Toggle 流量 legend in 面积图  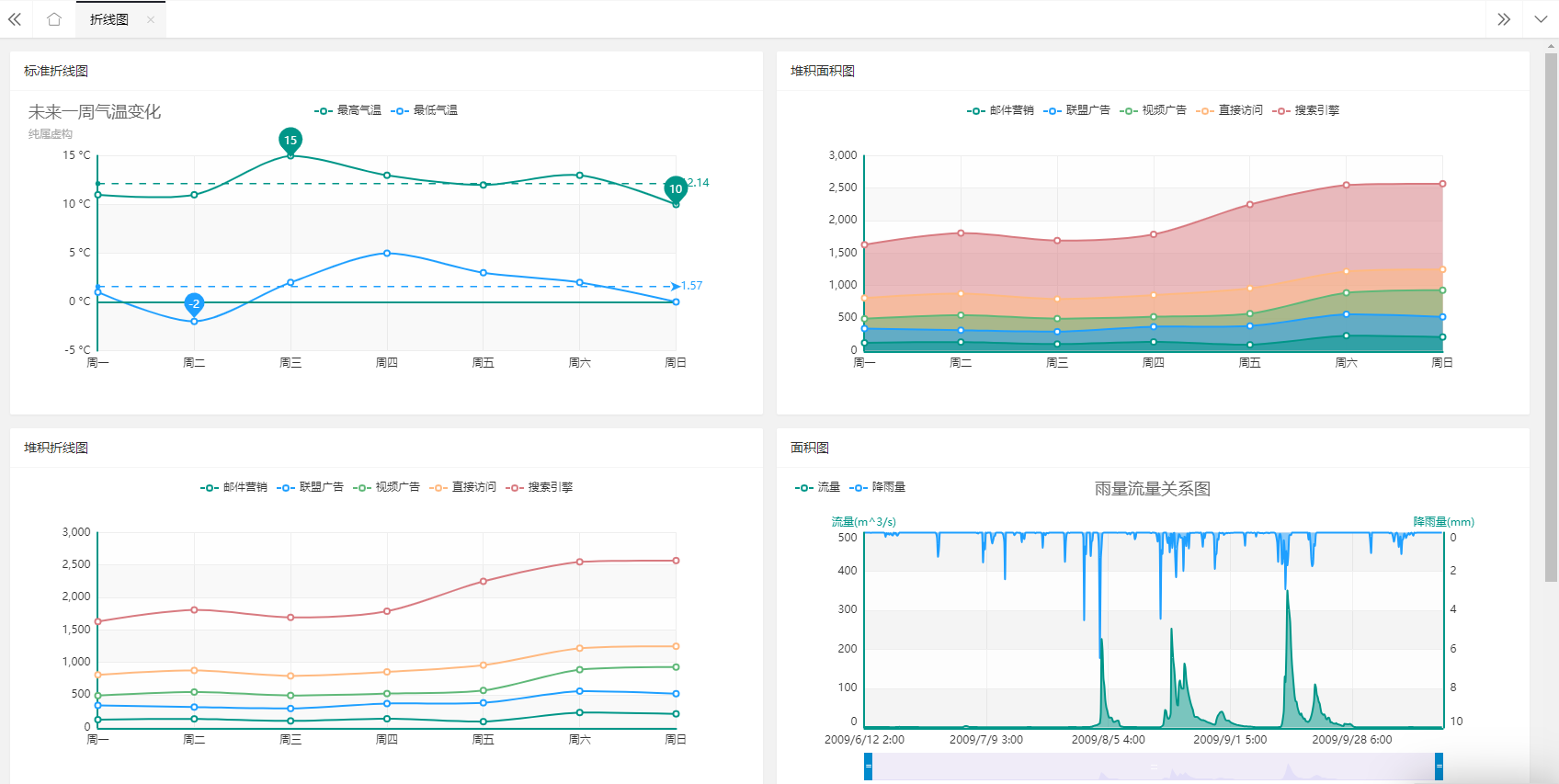[x=817, y=487]
